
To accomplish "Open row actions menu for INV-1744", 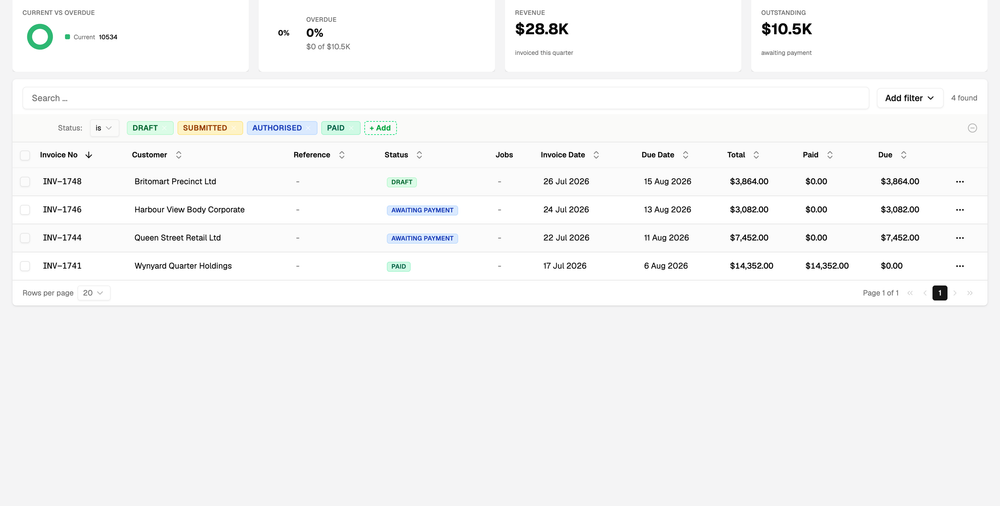I will pyautogui.click(x=959, y=238).
